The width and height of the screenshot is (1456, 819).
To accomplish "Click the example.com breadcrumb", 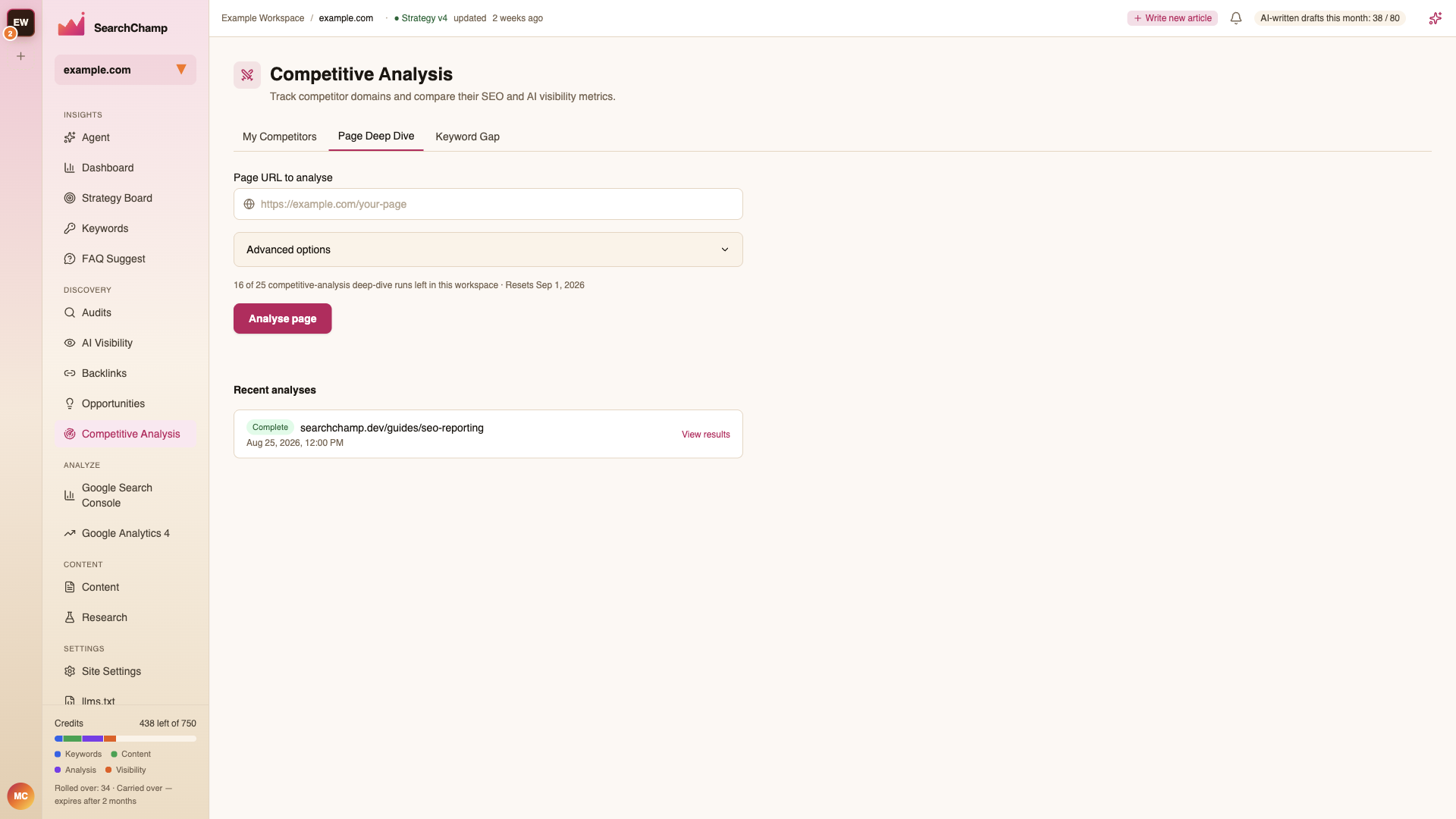I will pyautogui.click(x=346, y=18).
